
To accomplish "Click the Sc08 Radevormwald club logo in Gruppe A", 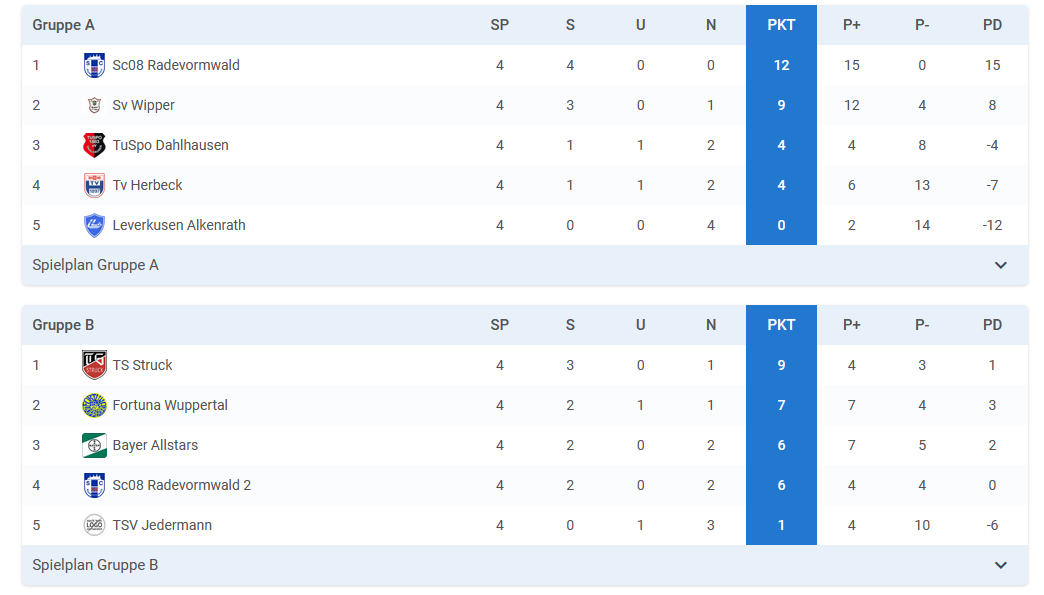I will [94, 65].
